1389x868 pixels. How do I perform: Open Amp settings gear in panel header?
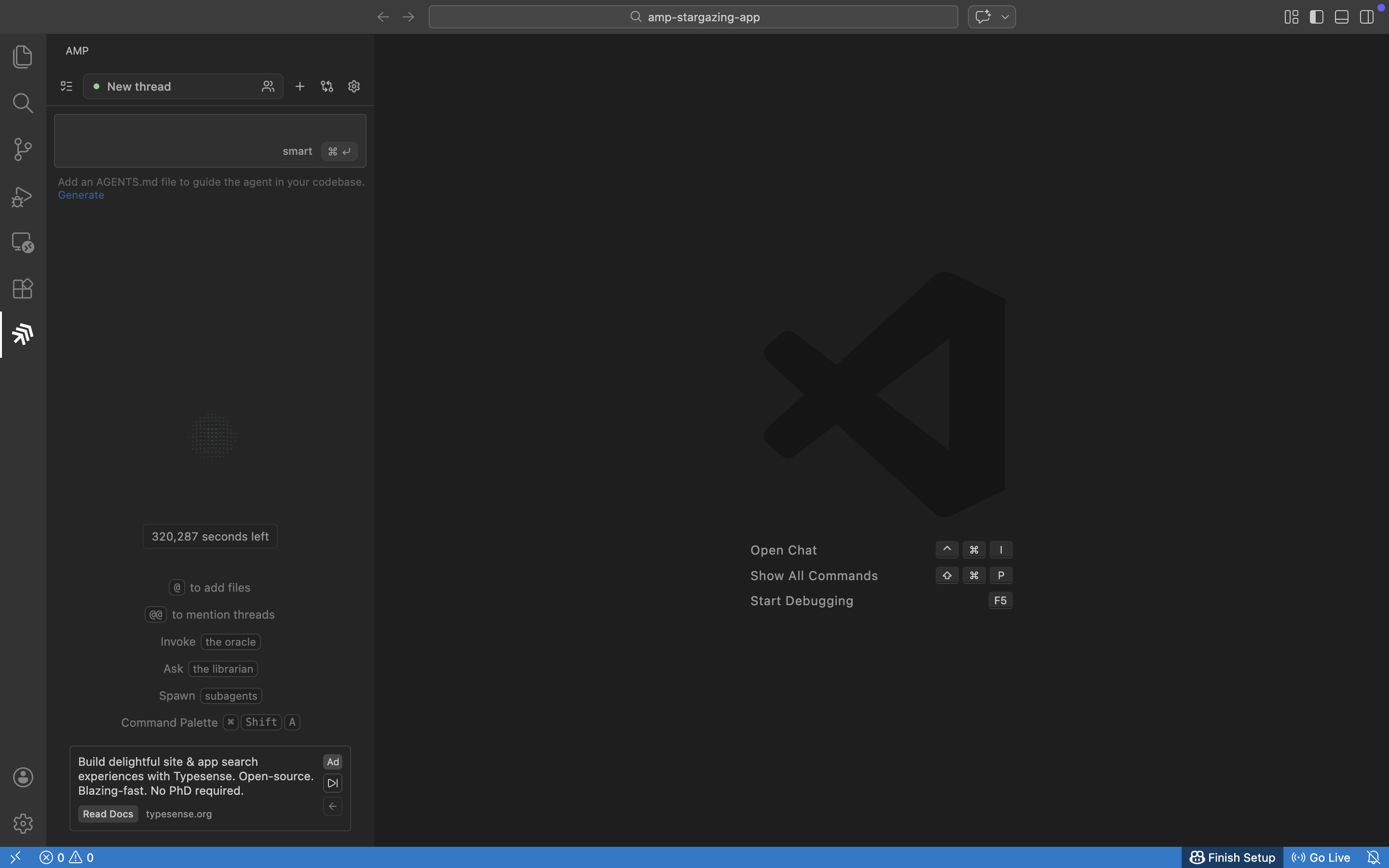(x=354, y=86)
